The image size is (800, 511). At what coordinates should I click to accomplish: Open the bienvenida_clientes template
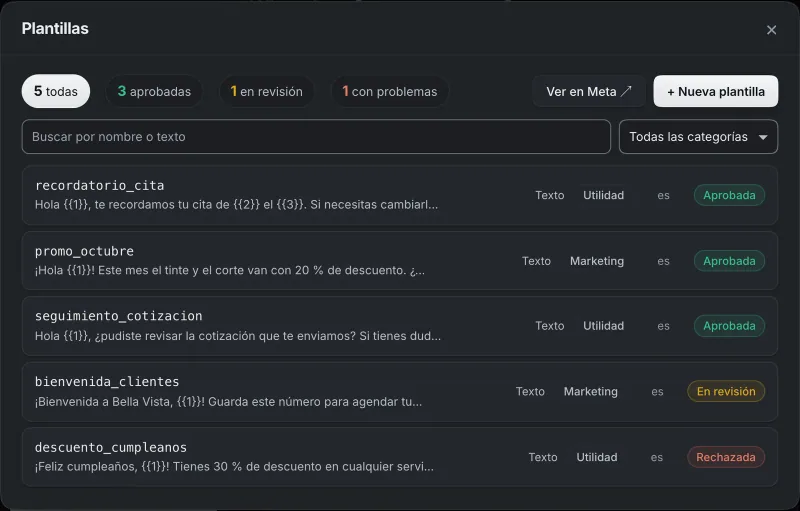[x=399, y=392]
